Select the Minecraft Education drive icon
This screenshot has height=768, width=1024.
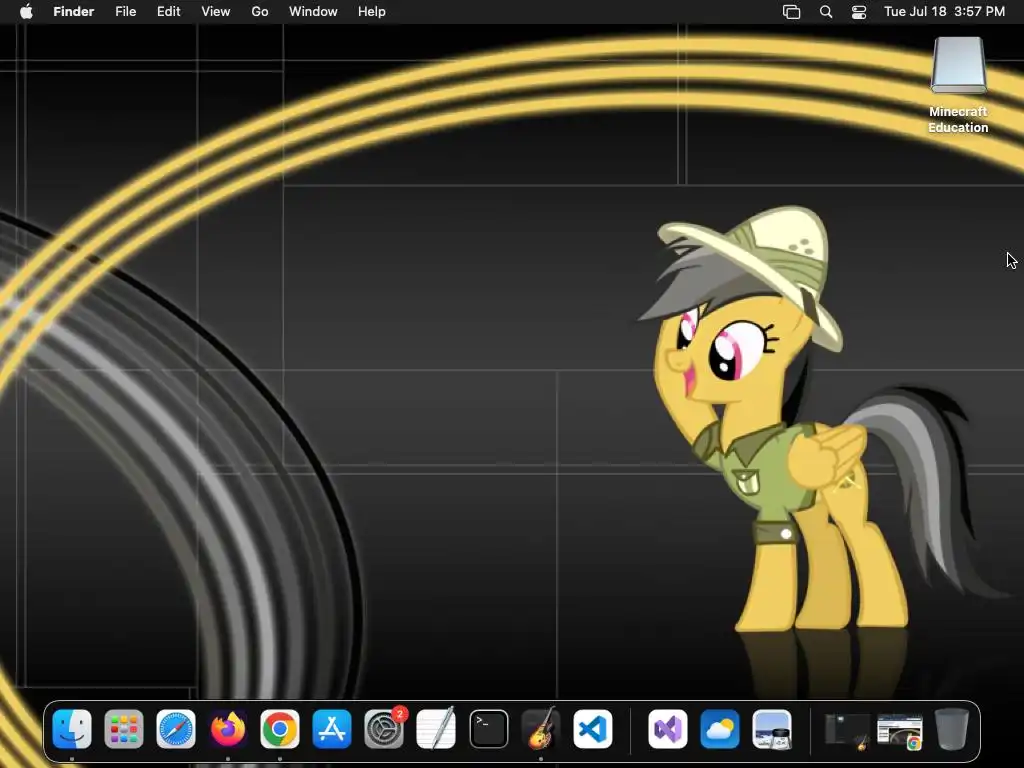click(x=958, y=66)
